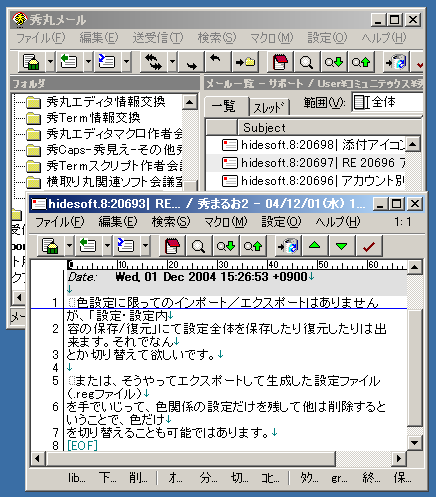The height and width of the screenshot is (497, 436).
Task: Select folder 横取り丸関連ソフト会議室
Action: click(x=114, y=182)
